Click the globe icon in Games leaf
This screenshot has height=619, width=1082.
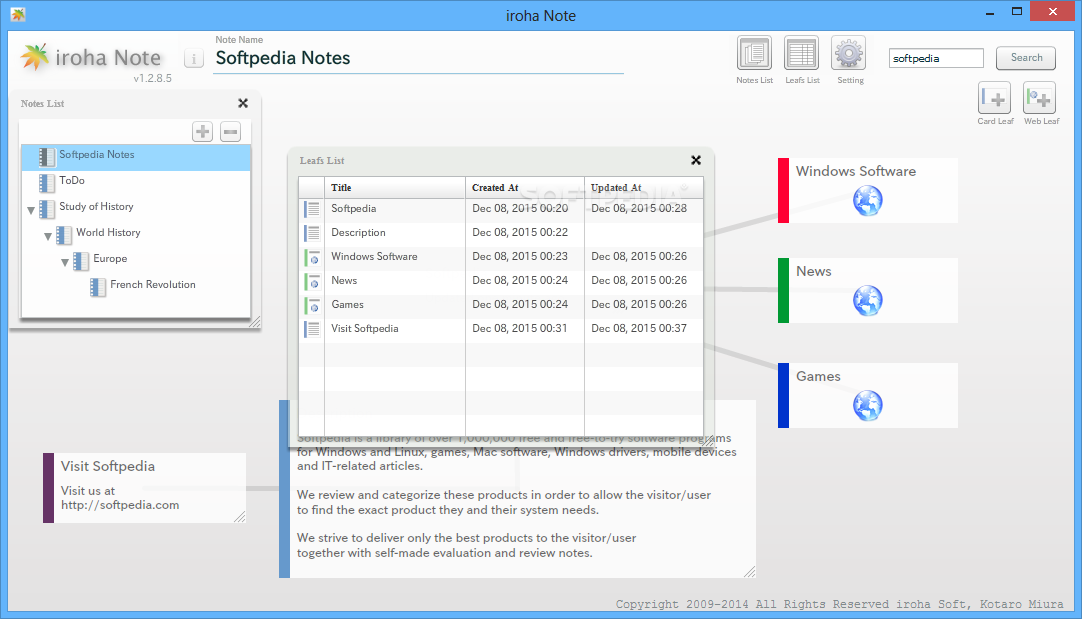pos(867,406)
